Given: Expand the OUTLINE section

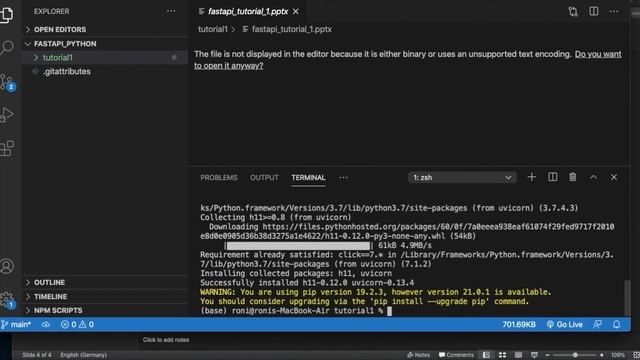Looking at the screenshot, I should coord(104,282).
